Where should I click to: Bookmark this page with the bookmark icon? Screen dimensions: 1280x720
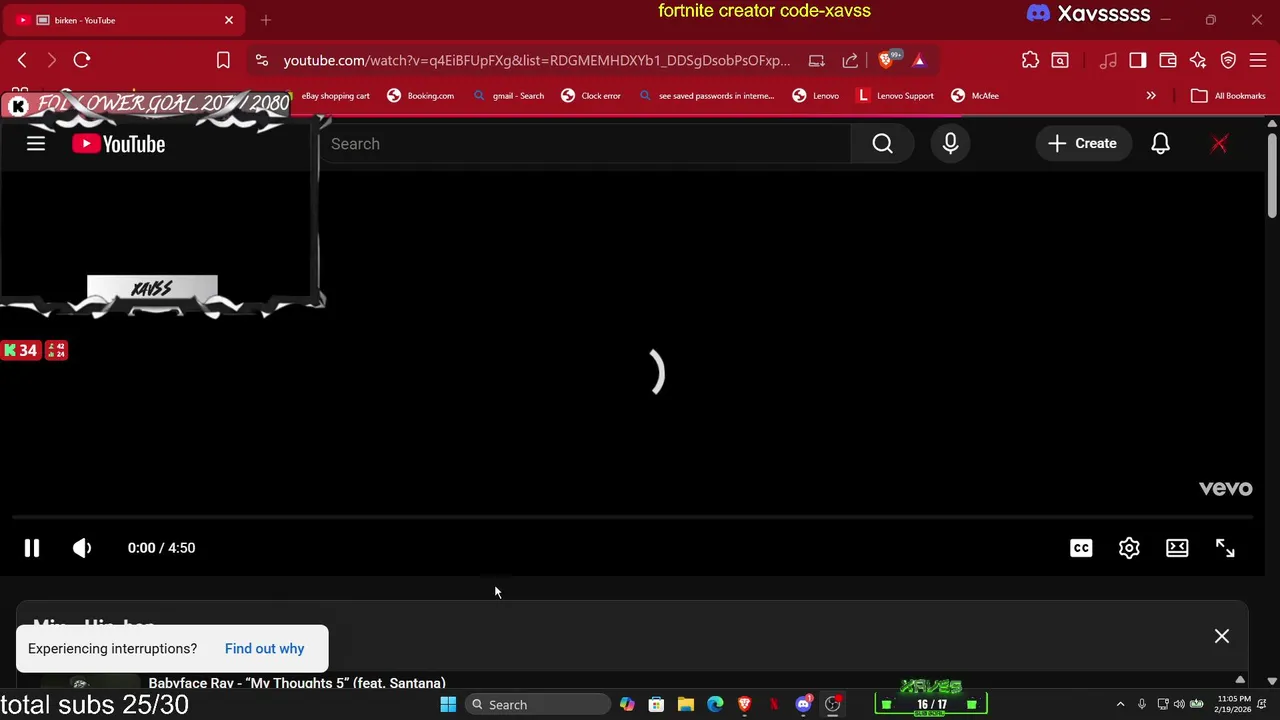pyautogui.click(x=223, y=60)
